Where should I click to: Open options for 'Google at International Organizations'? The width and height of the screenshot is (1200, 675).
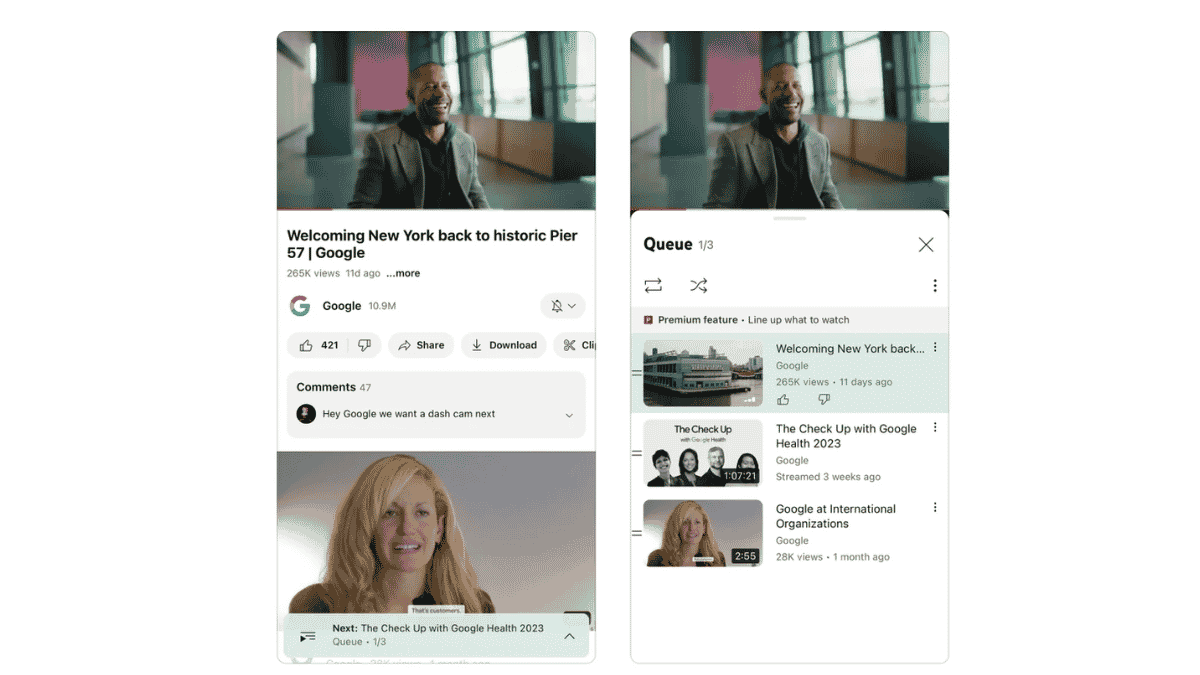click(x=935, y=508)
